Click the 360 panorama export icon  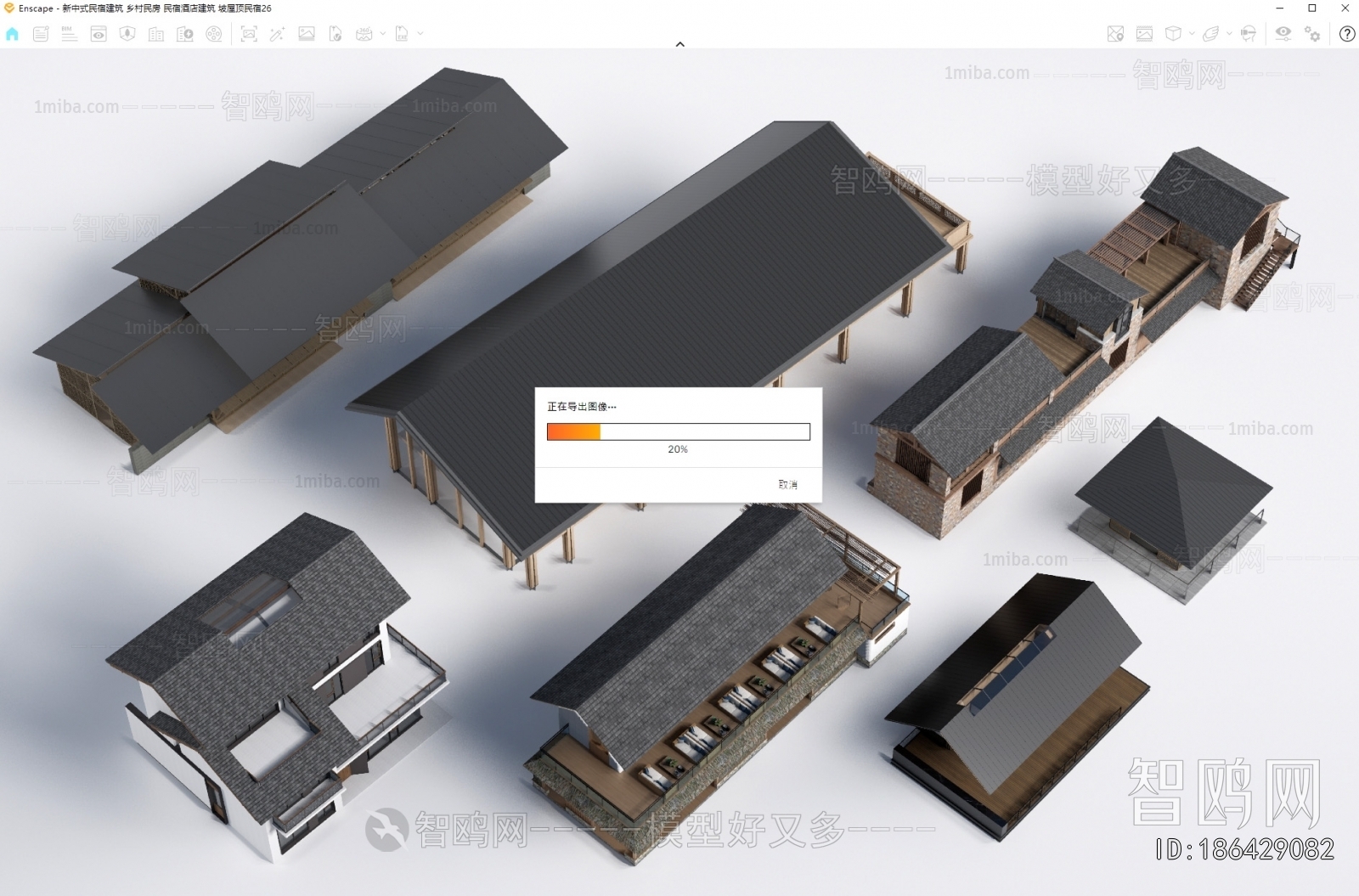tap(364, 34)
